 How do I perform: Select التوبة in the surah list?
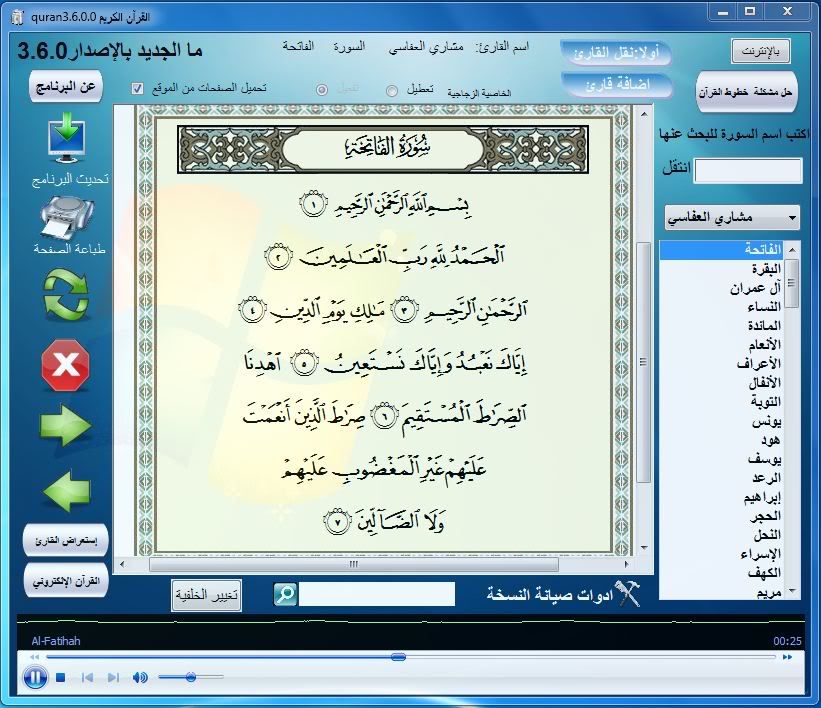tap(721, 402)
